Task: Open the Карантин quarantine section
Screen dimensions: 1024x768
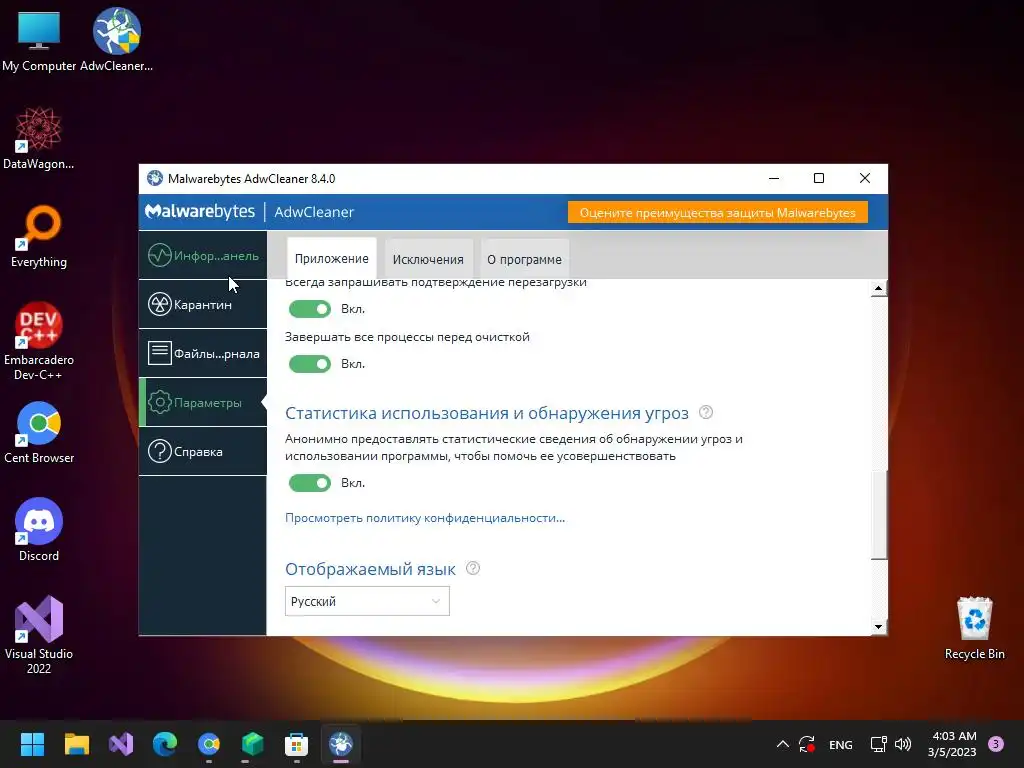Action: (x=203, y=304)
